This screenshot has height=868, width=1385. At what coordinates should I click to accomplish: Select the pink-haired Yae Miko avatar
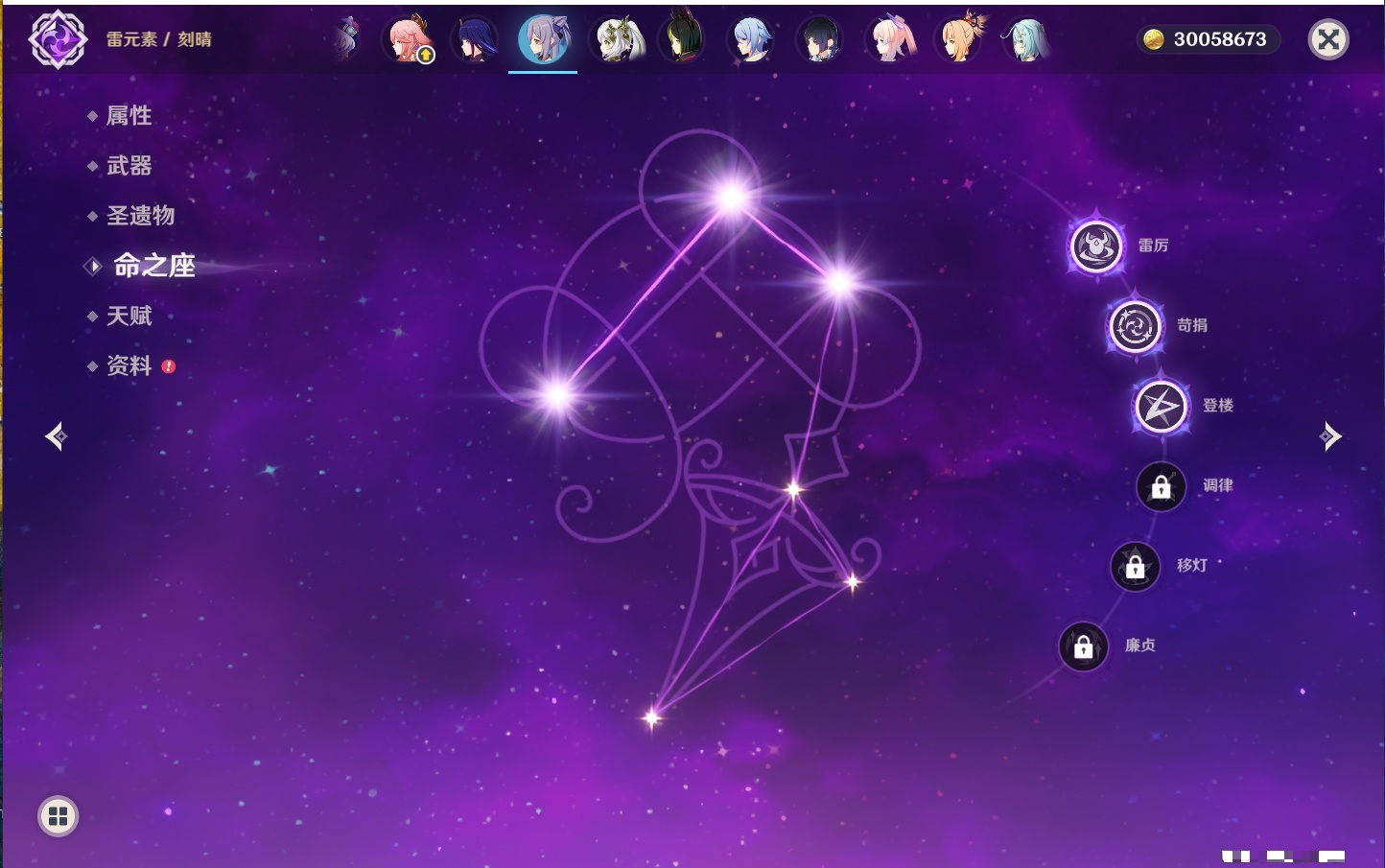pos(408,39)
